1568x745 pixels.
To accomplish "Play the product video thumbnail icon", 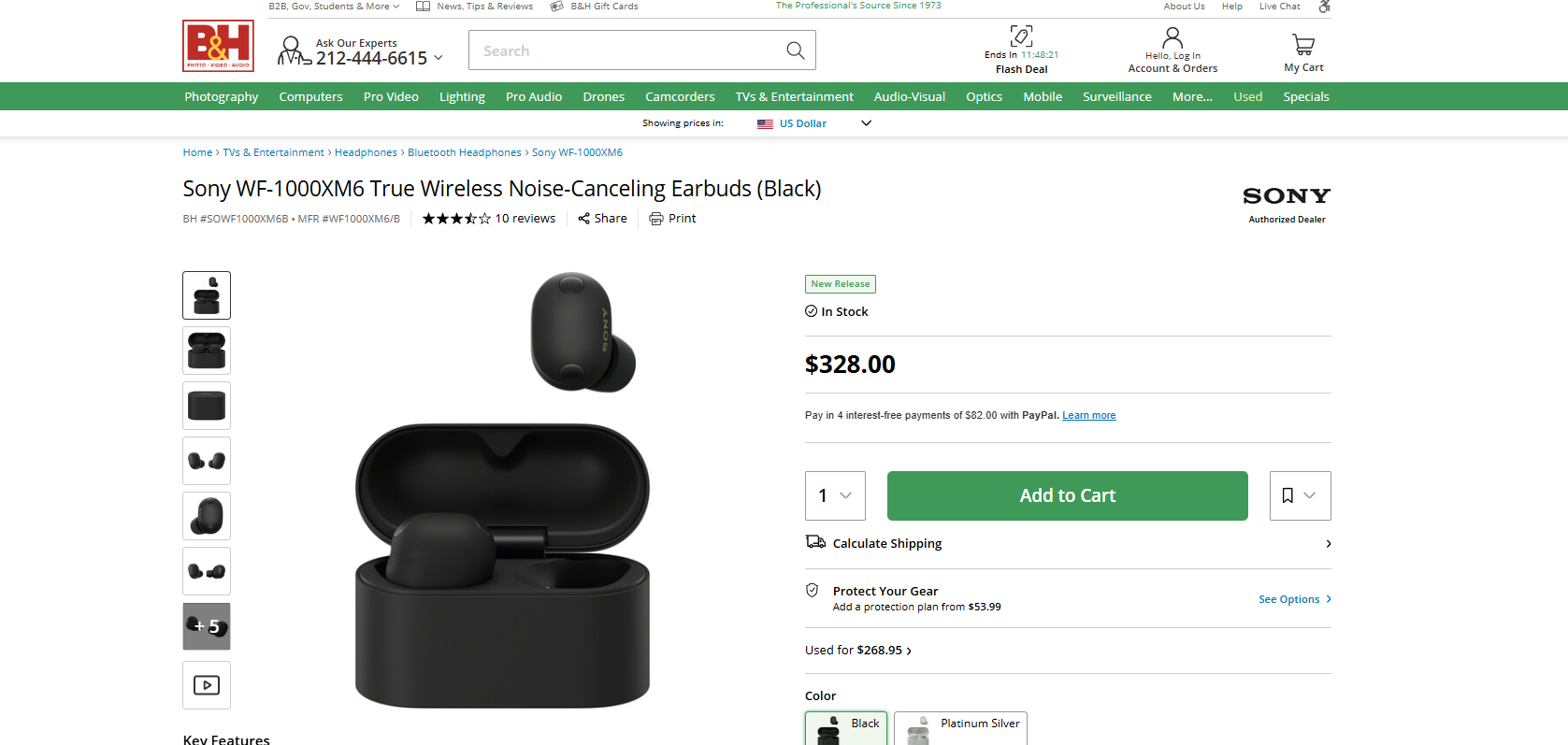I will [x=206, y=684].
